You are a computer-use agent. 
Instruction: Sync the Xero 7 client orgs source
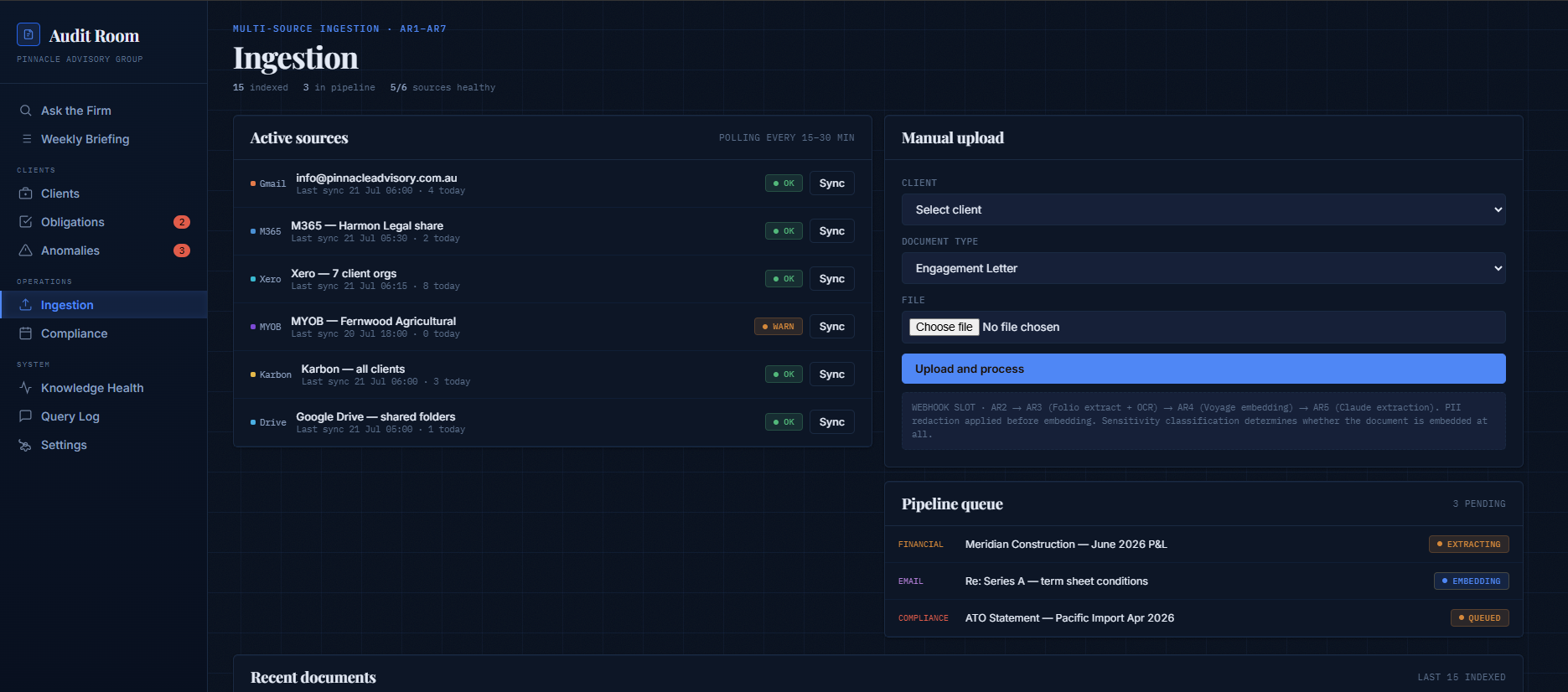pos(832,279)
